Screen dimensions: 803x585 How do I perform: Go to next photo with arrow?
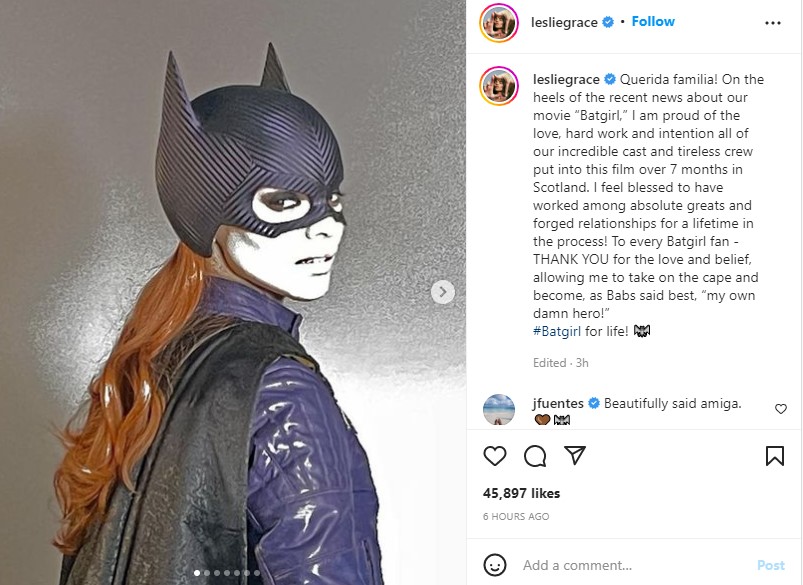click(443, 292)
